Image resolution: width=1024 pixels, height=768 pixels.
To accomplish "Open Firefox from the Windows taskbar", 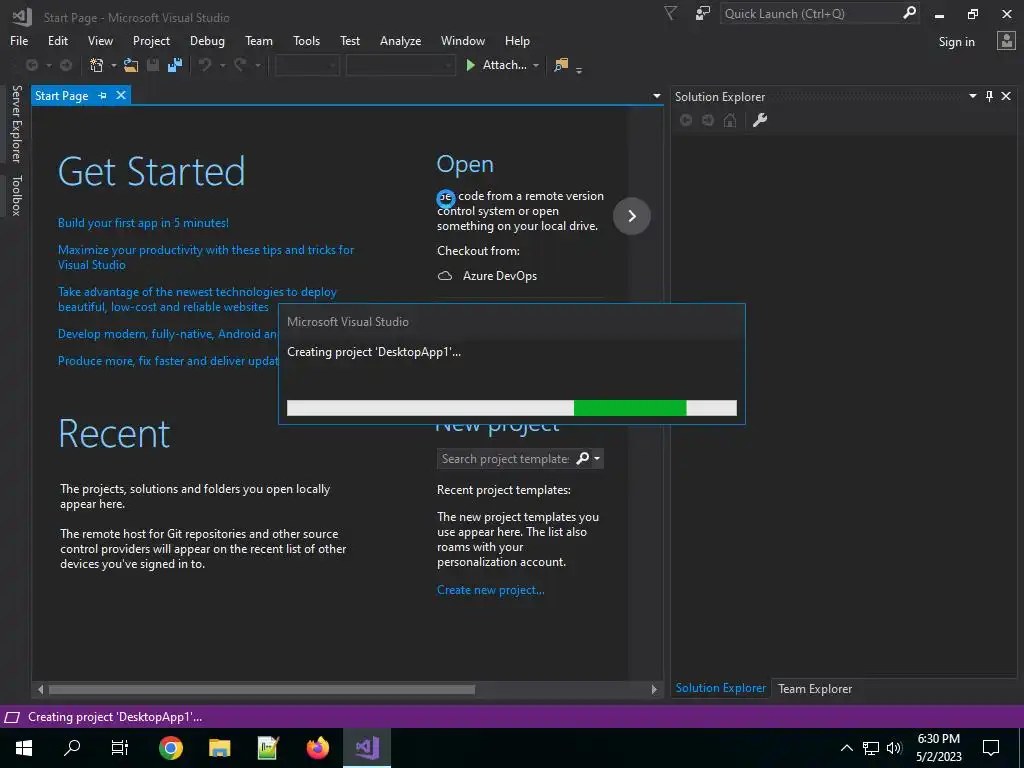I will click(318, 748).
